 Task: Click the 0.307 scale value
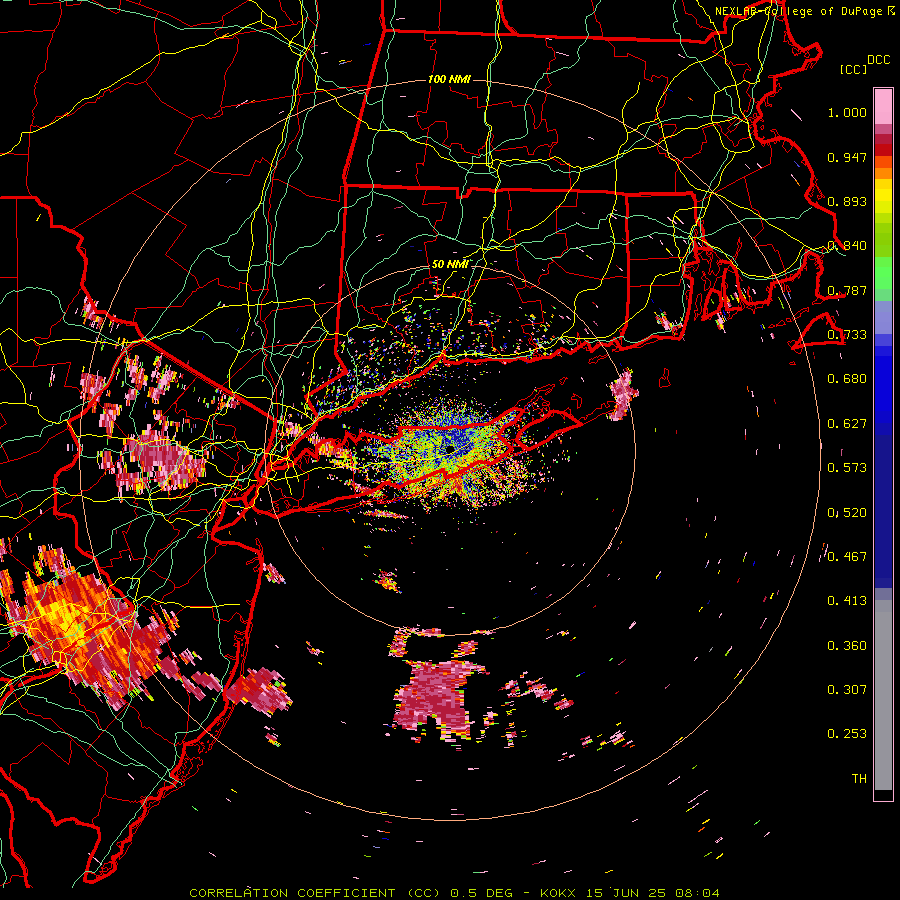[847, 690]
